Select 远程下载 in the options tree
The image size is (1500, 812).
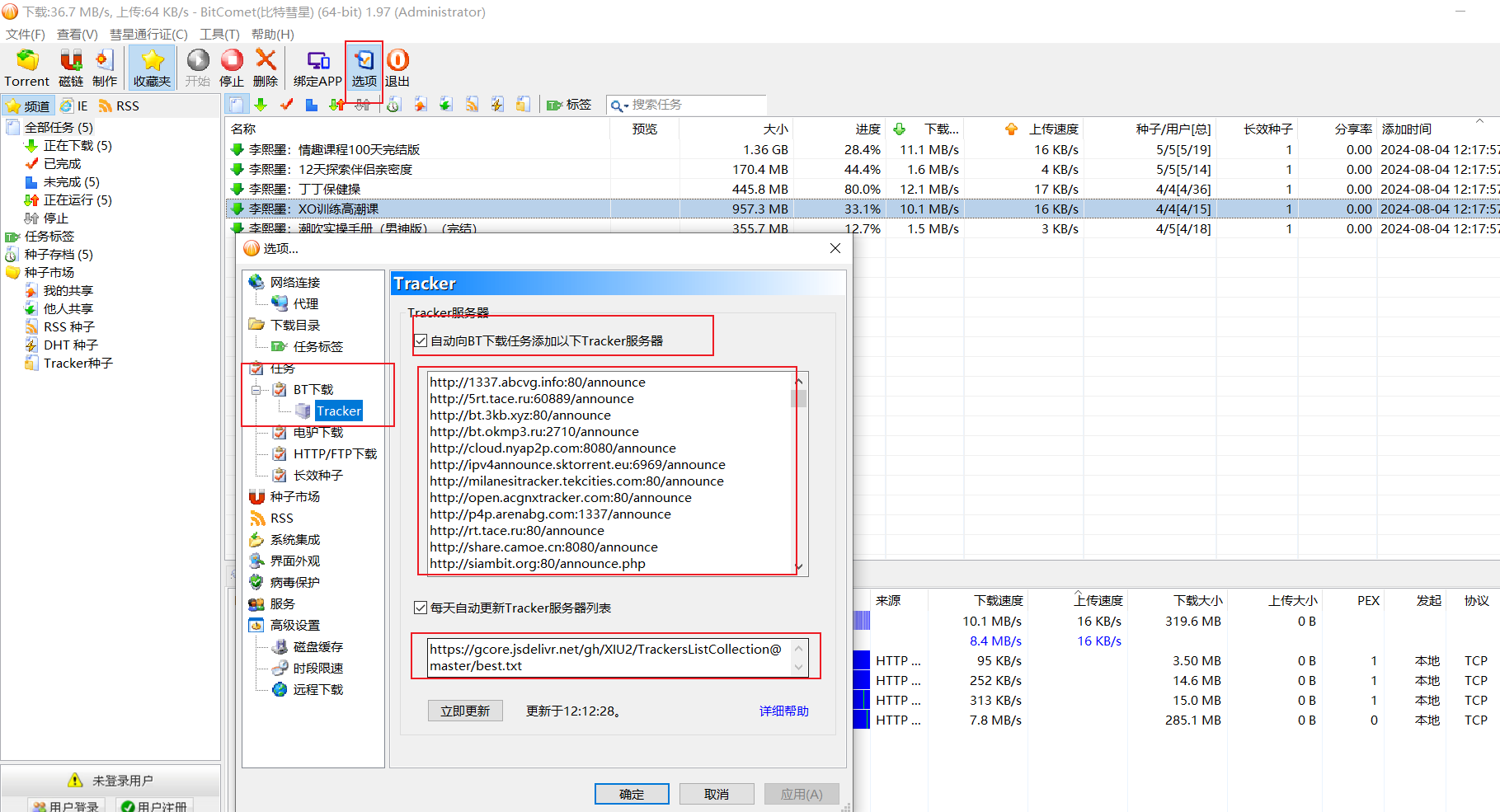coord(318,689)
